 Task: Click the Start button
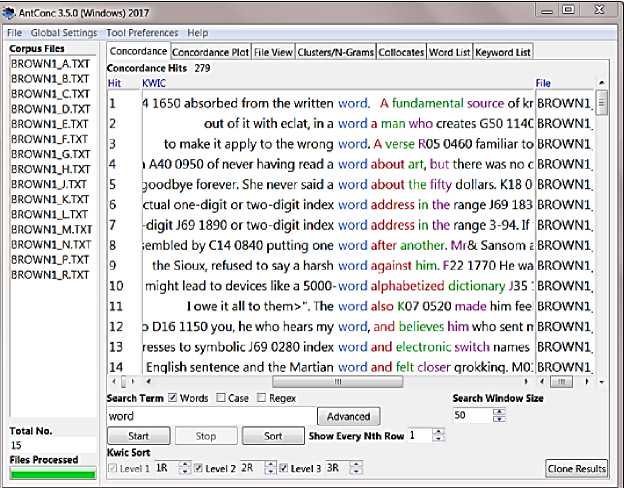click(139, 436)
